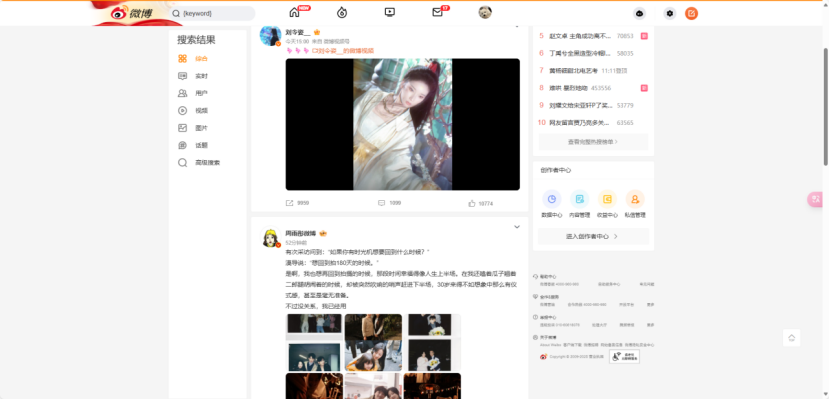Play the video in 刘令姿__ post
Screen dimensions: 829x399
402,124
